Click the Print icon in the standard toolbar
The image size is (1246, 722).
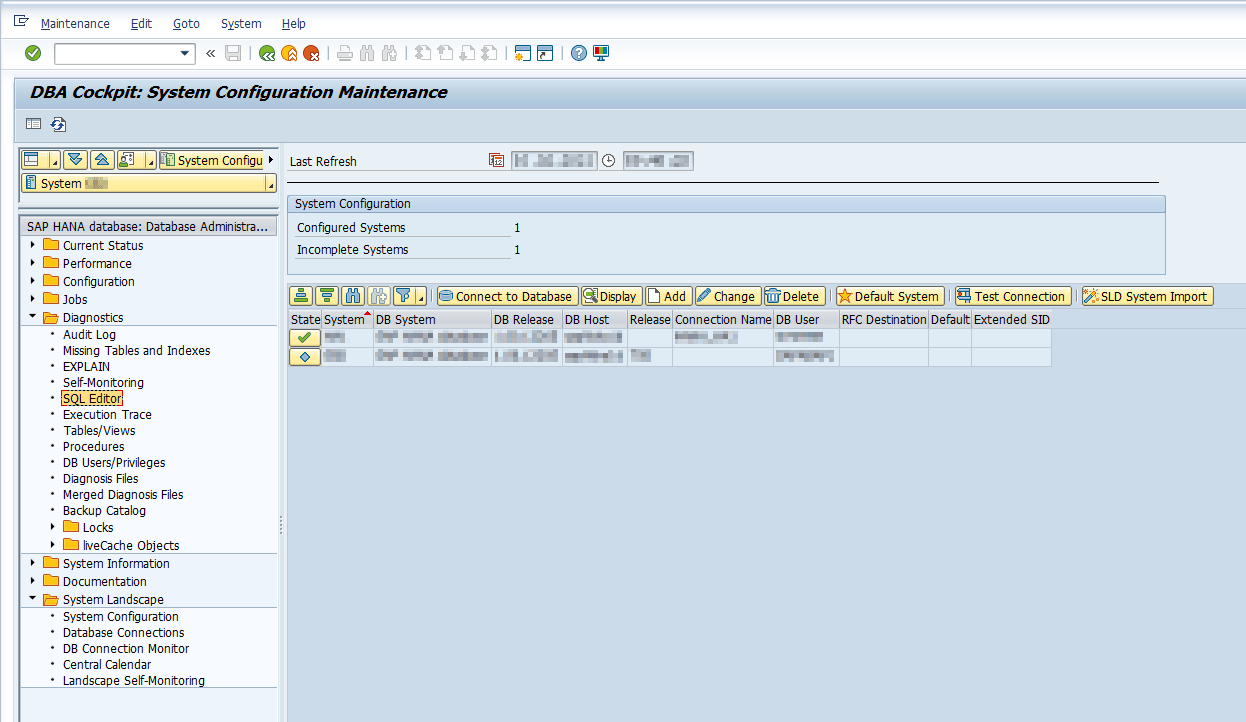[344, 53]
